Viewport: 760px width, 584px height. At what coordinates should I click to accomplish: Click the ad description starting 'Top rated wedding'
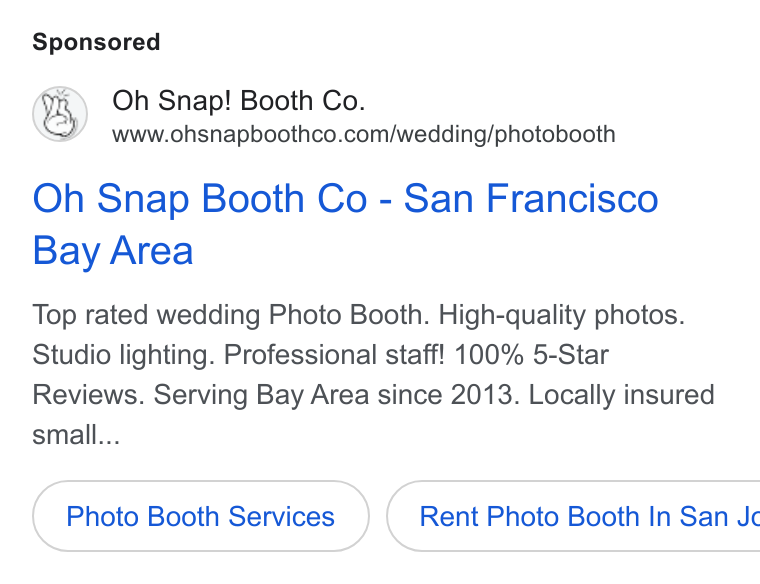[373, 375]
